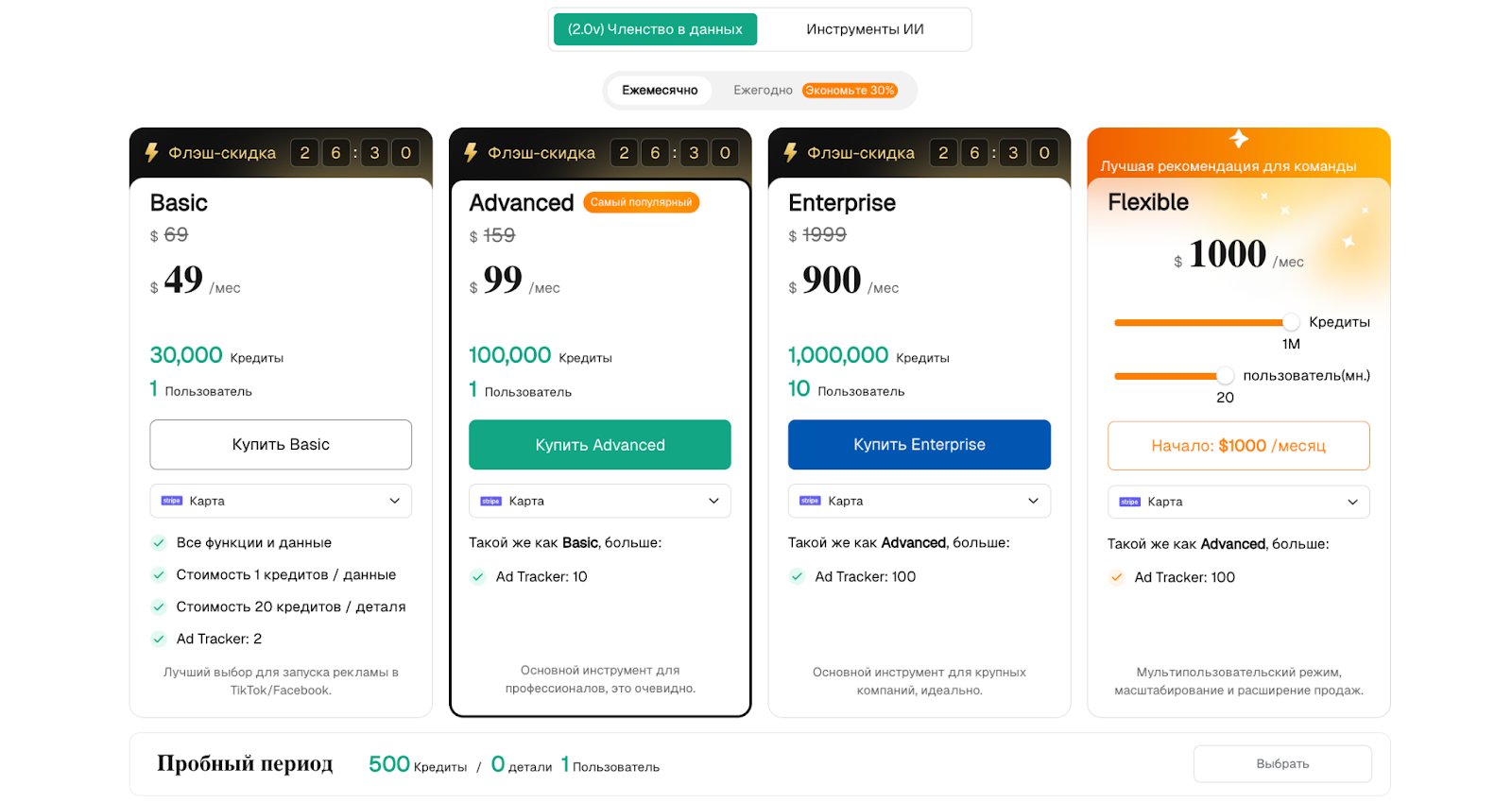Click Выбрать for the trial period

pos(1282,763)
